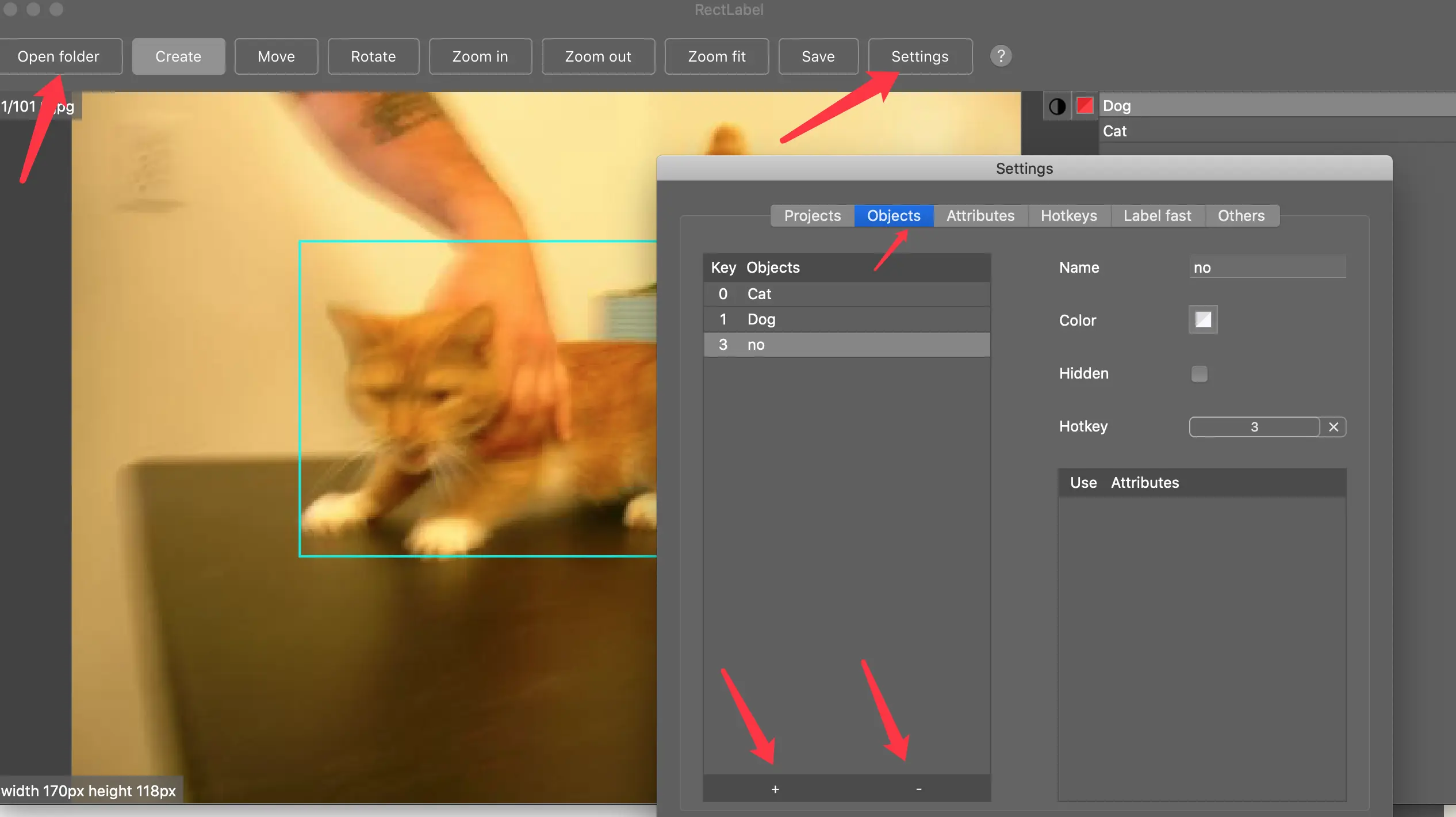The width and height of the screenshot is (1456, 817).
Task: Click in the Name input field
Action: point(1267,268)
